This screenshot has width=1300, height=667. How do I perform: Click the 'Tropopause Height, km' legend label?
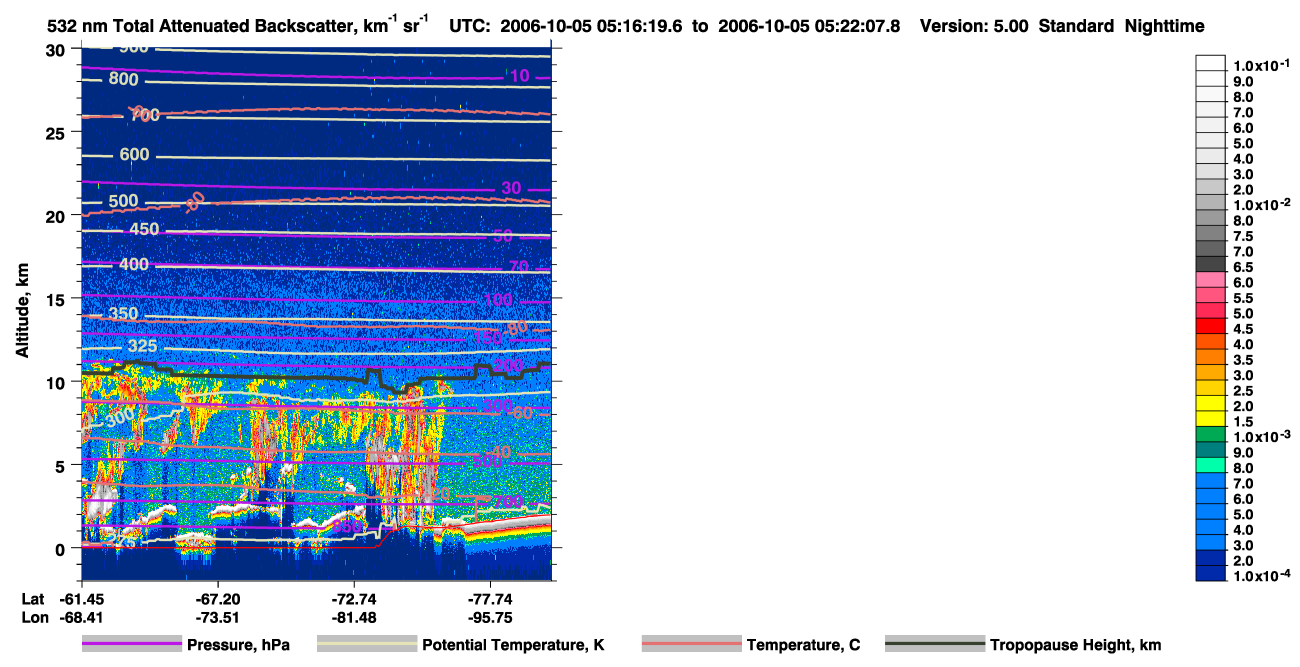[x=1075, y=645]
